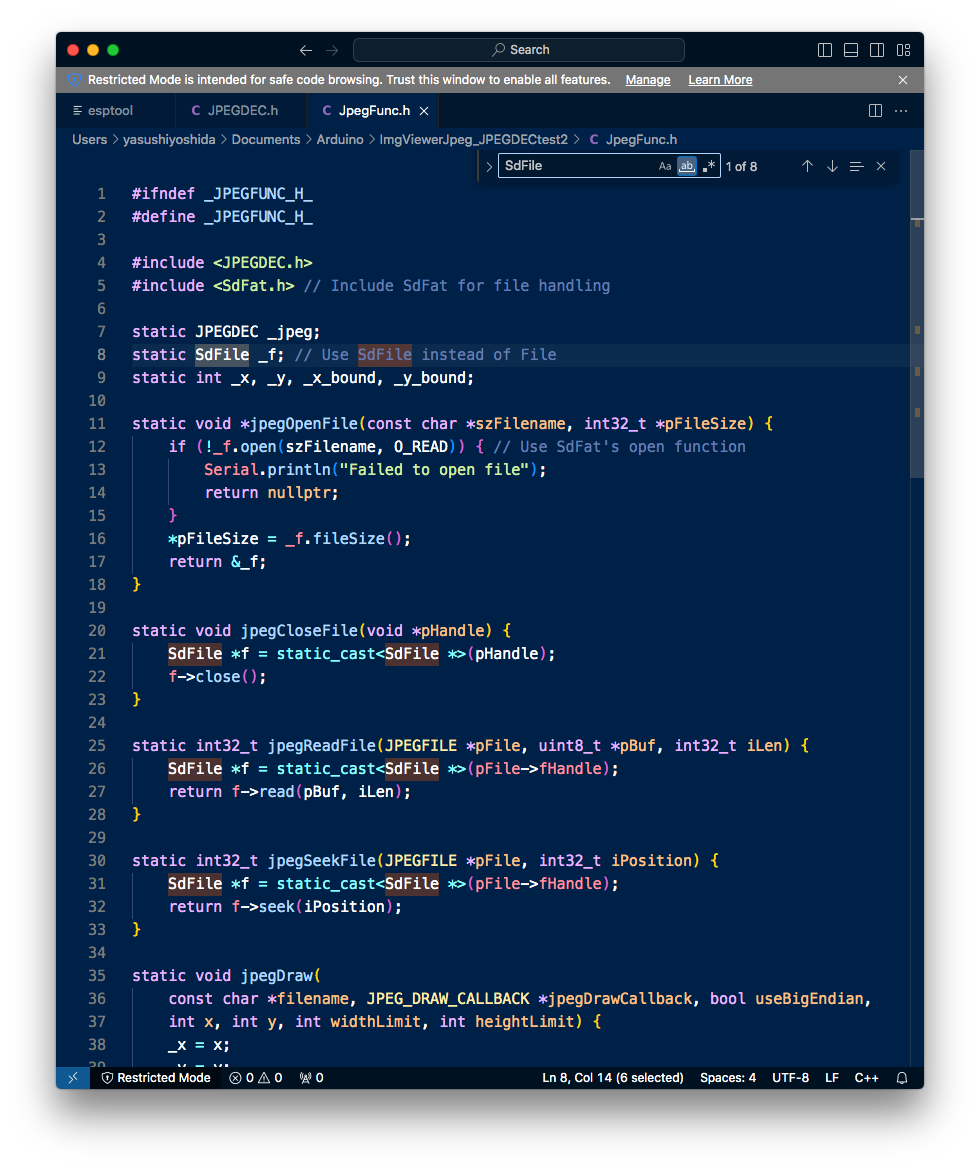The height and width of the screenshot is (1169, 980).
Task: Open the Users breadcrumb
Action: tap(89, 139)
